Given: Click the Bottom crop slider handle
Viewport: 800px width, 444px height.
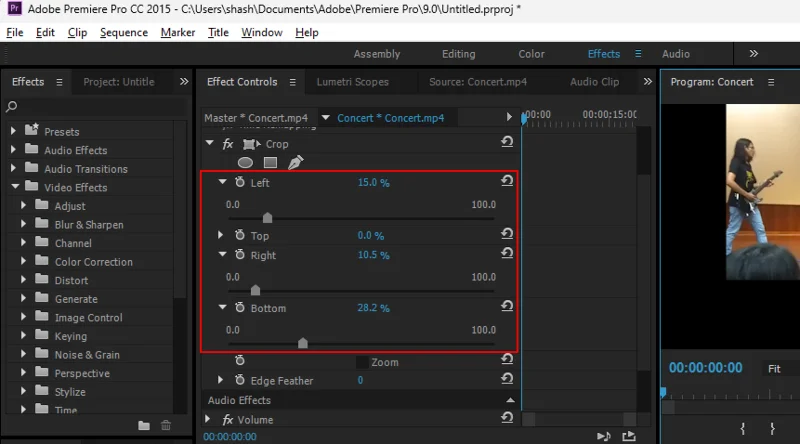Looking at the screenshot, I should [x=303, y=343].
